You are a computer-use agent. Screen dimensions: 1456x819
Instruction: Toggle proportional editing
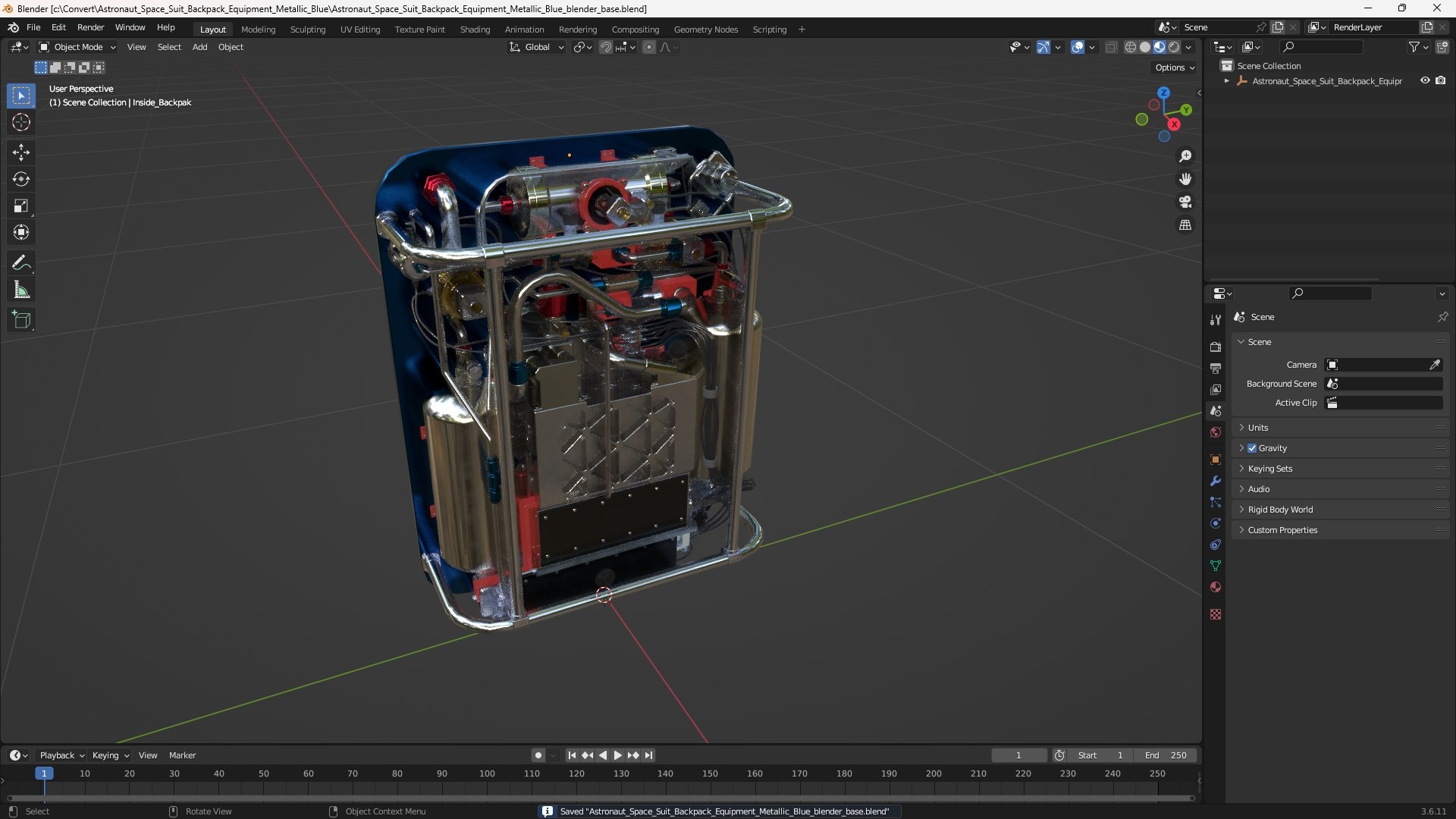click(649, 47)
